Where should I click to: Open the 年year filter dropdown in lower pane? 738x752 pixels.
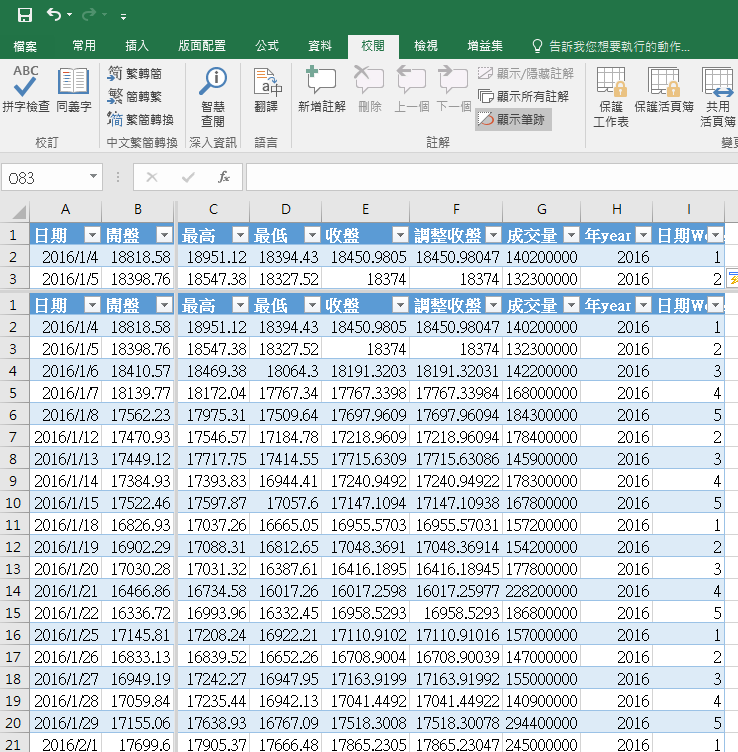[643, 305]
